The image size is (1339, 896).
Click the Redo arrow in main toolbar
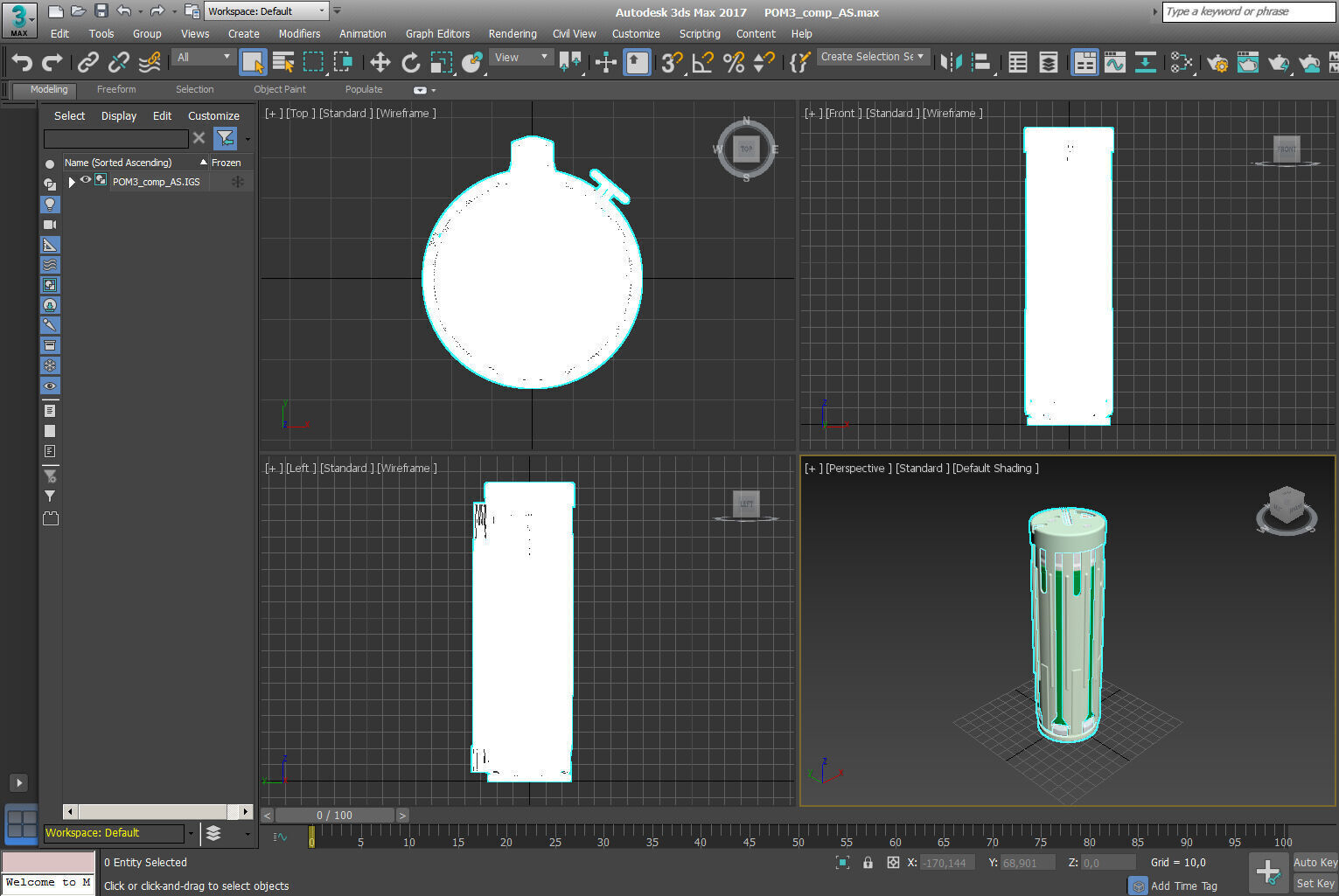coord(52,61)
